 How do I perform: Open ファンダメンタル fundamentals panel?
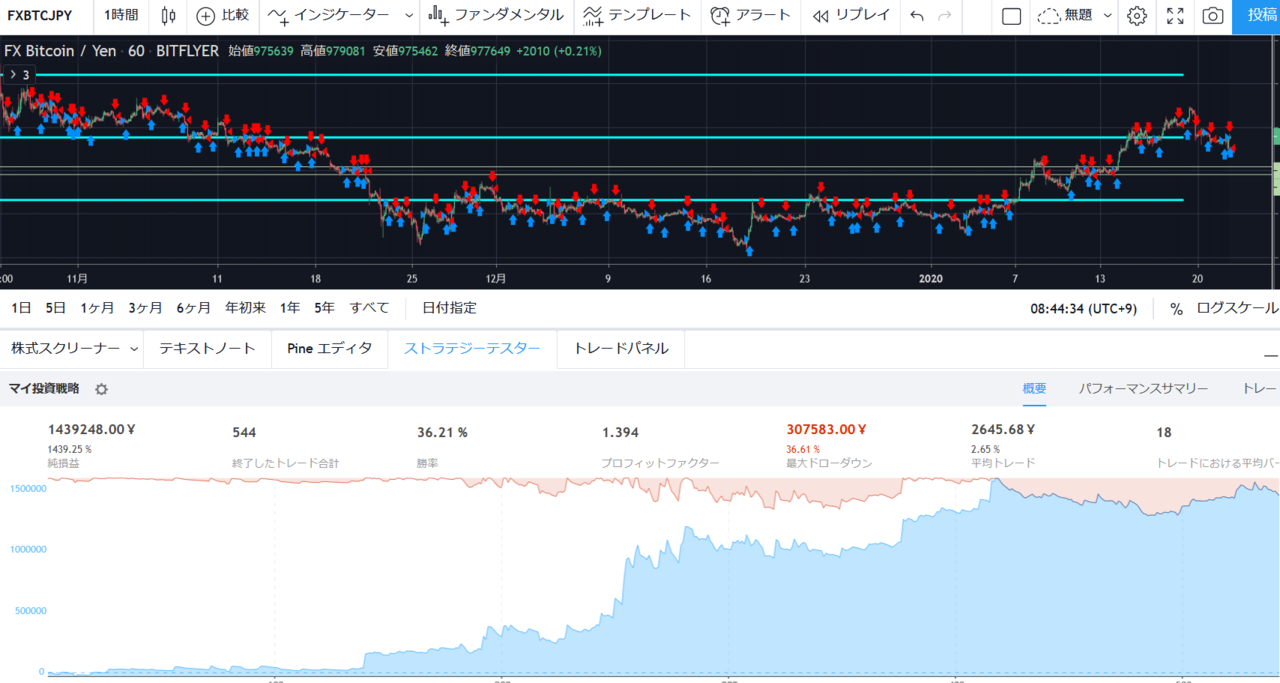click(495, 16)
